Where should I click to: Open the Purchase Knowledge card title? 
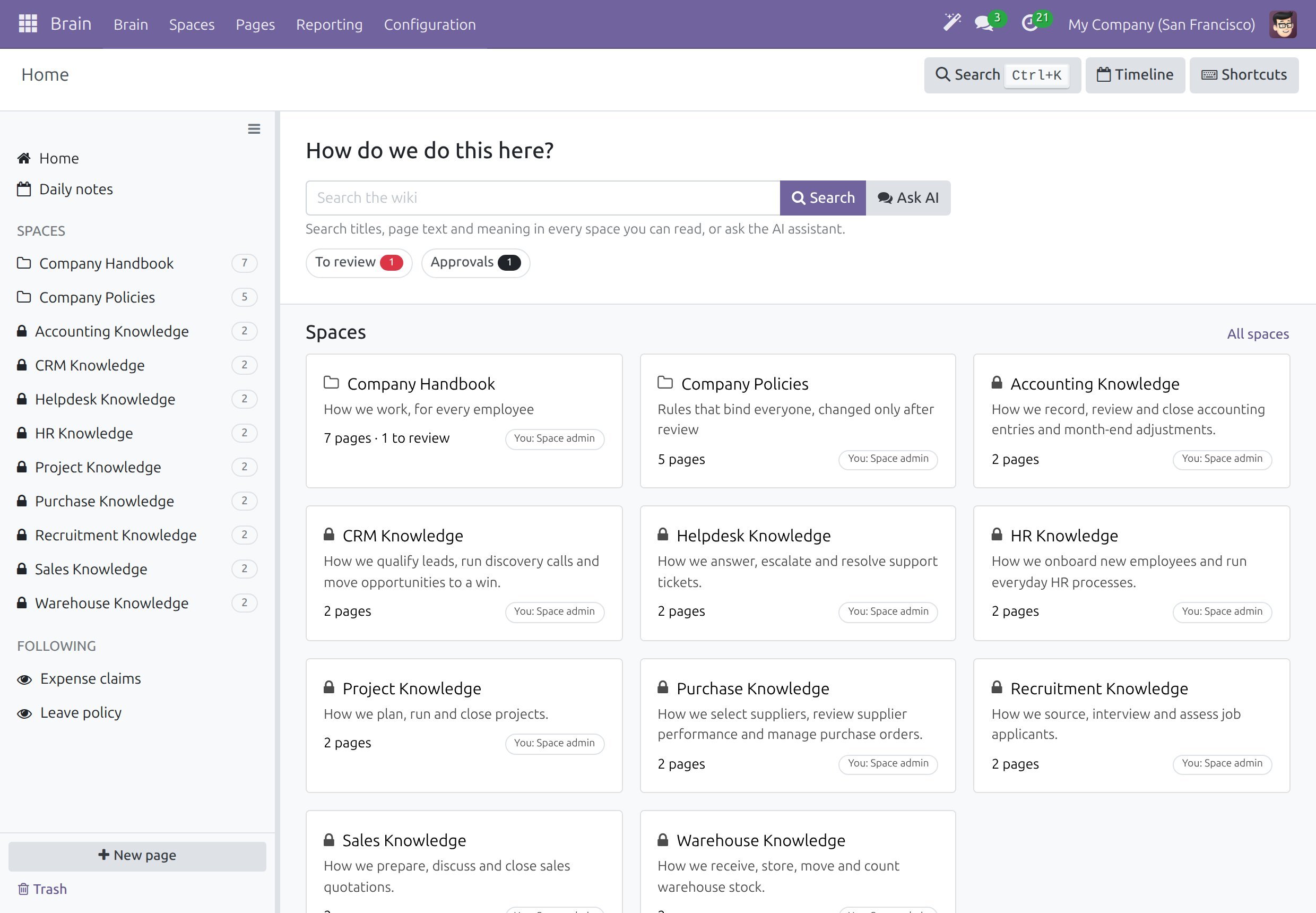point(752,688)
